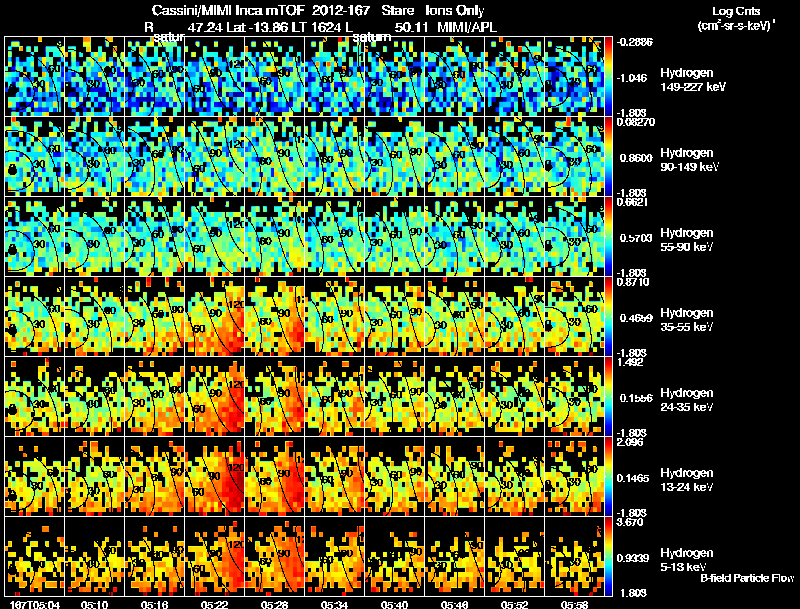The height and width of the screenshot is (609, 800).
Task: Click the LT 1624 header value
Action: (317, 28)
